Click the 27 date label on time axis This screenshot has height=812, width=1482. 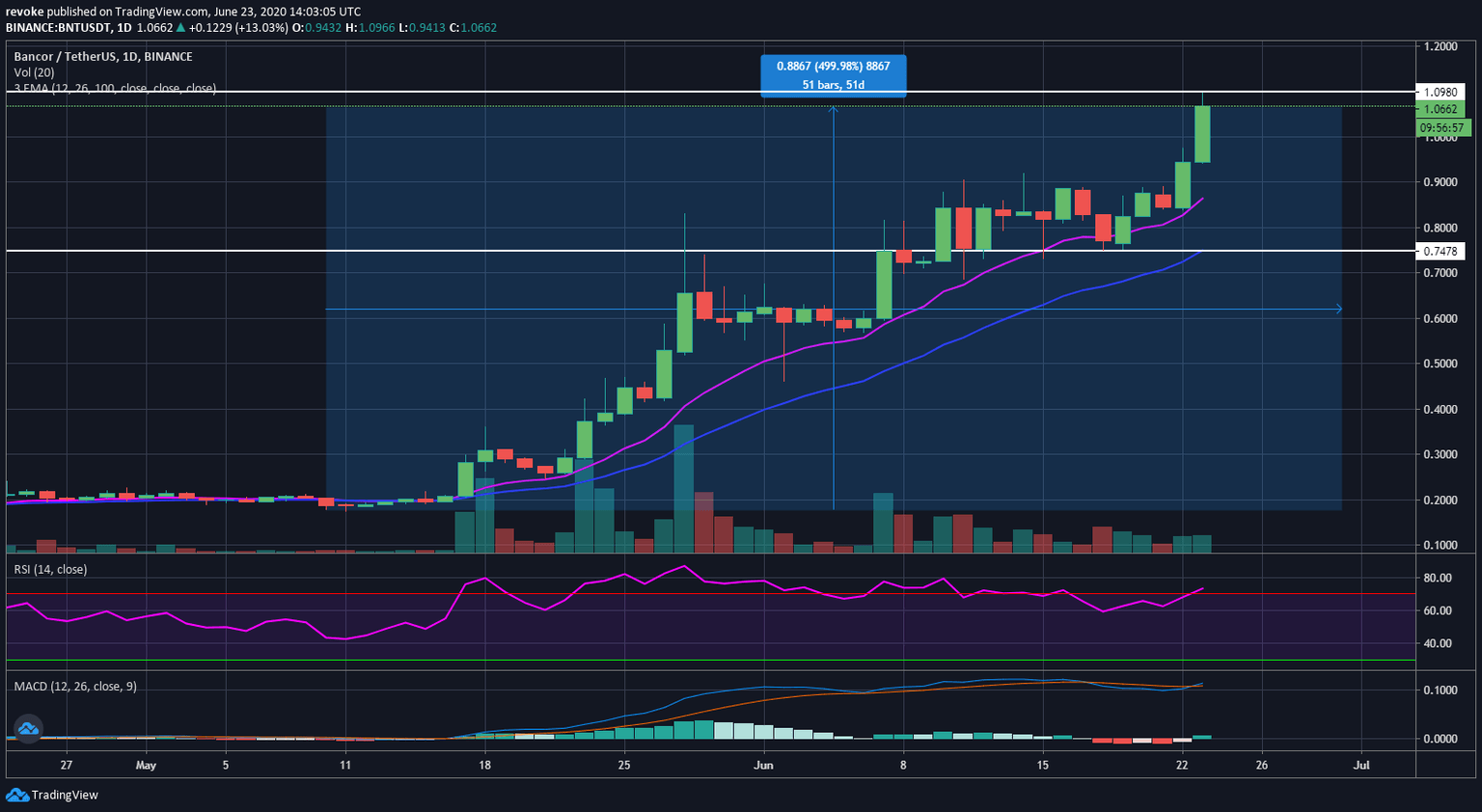point(66,766)
